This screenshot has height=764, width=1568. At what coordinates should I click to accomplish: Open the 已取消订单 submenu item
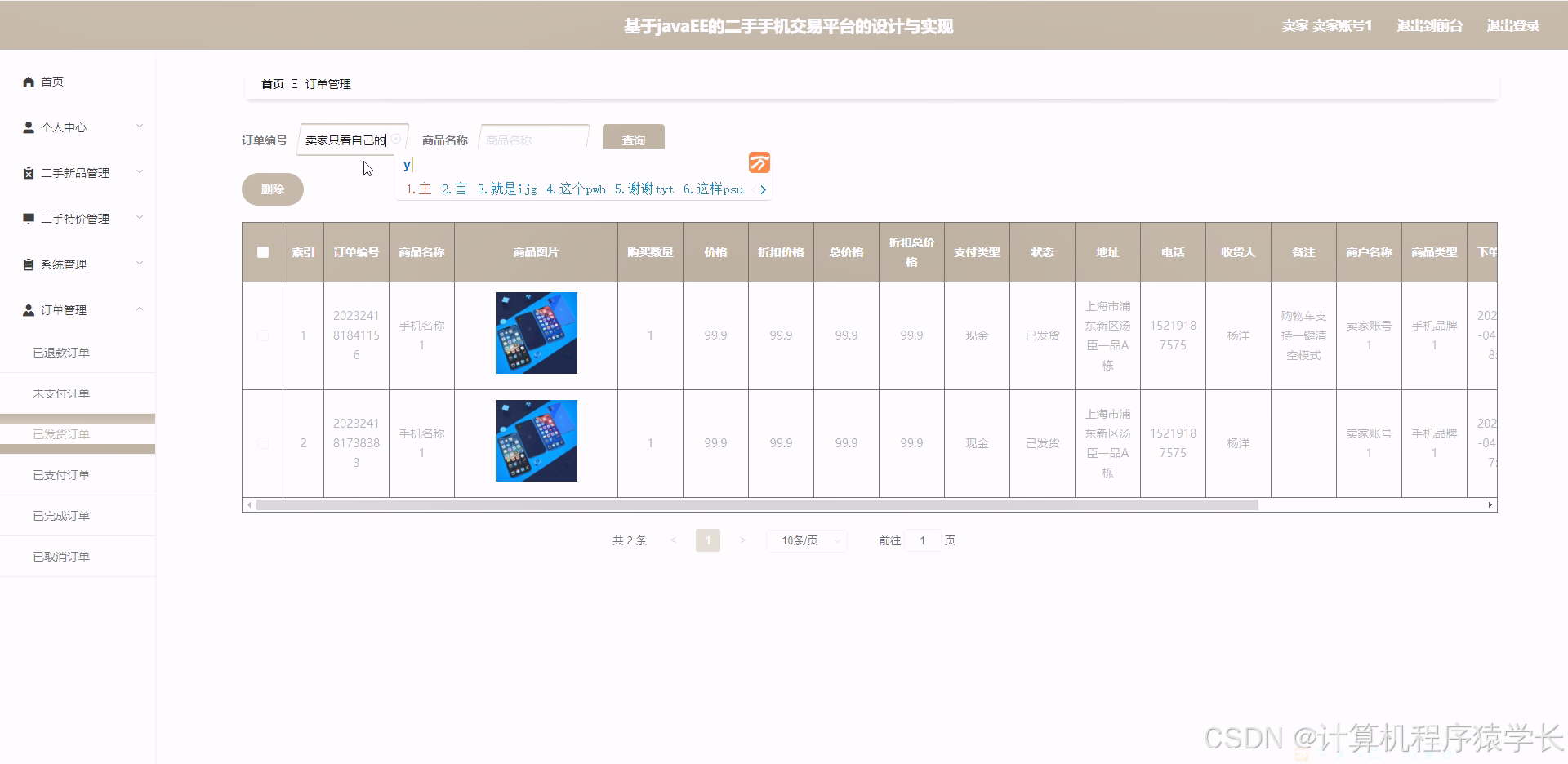[78, 557]
